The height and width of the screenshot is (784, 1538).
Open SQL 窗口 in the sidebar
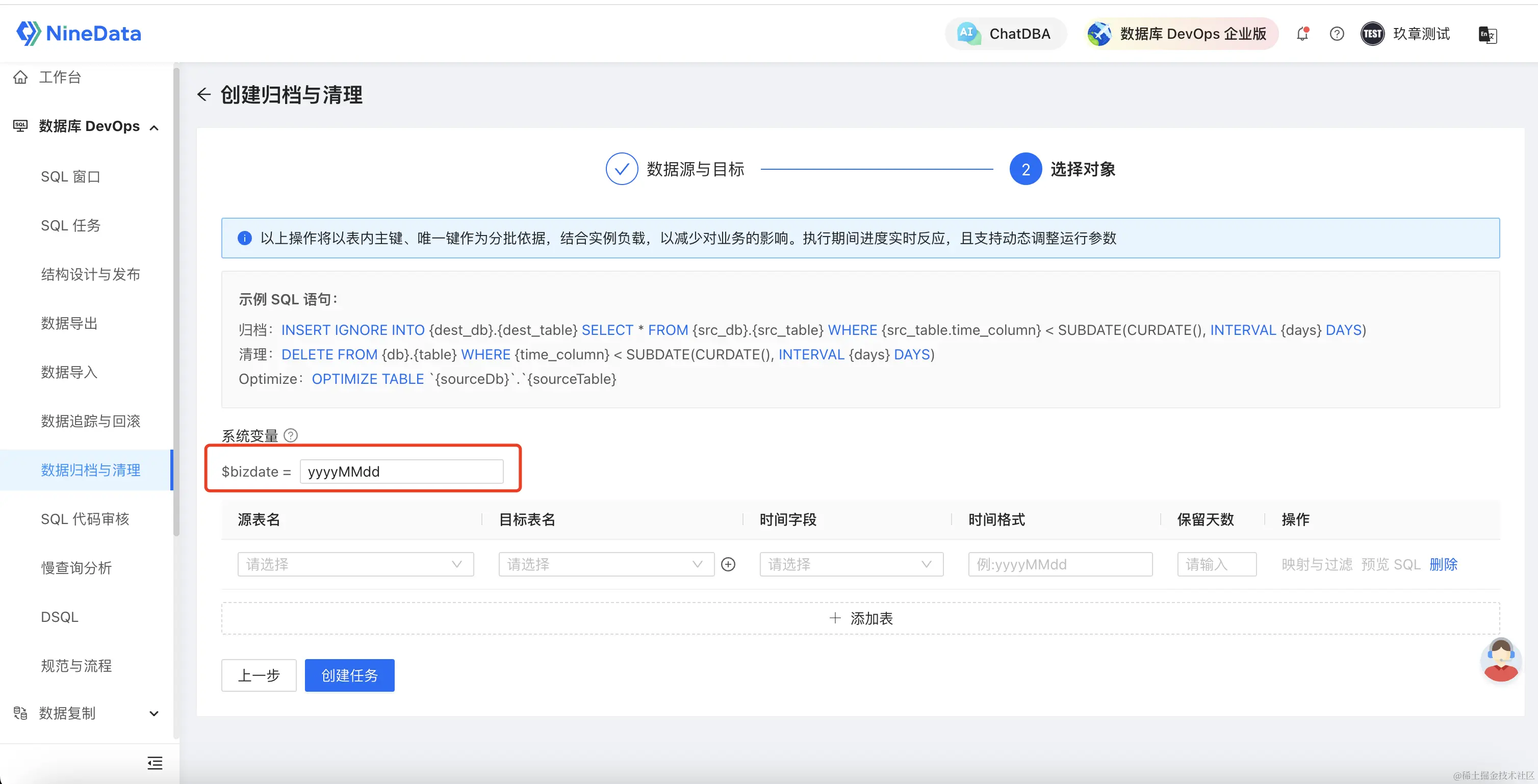coord(70,176)
